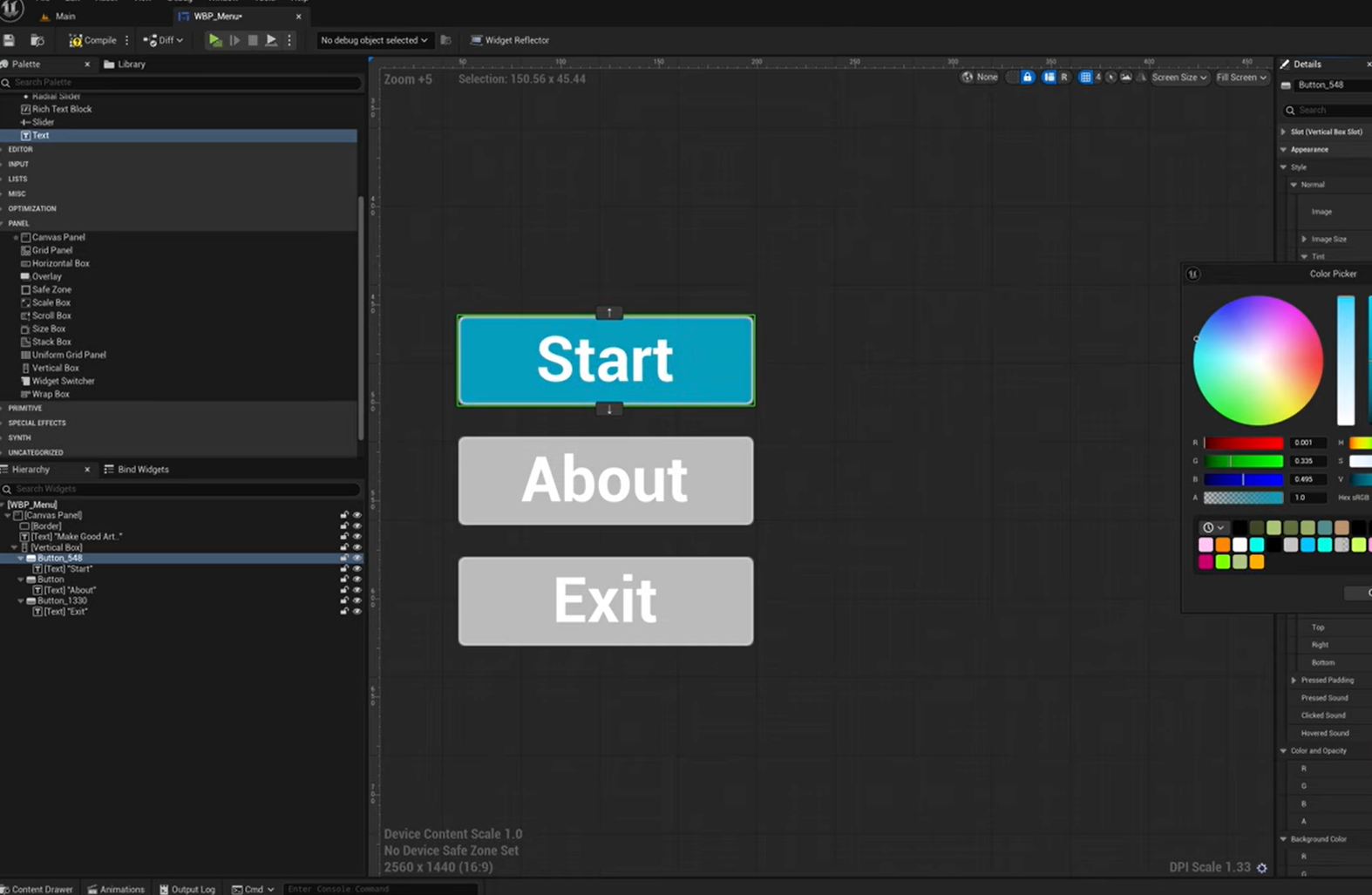This screenshot has width=1372, height=895.
Task: Toggle the designer layout lock icon
Action: 1028,78
